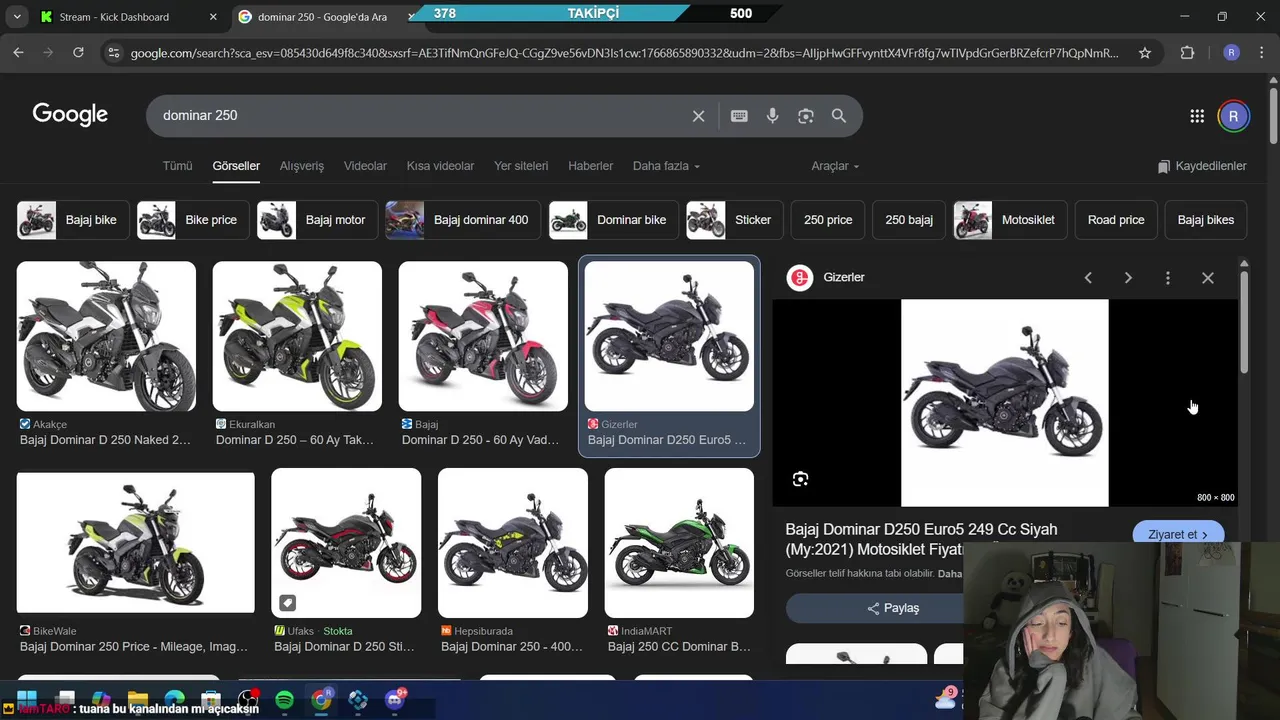Switch to the Yer siteleri tab
Image resolution: width=1280 pixels, height=720 pixels.
pos(521,166)
